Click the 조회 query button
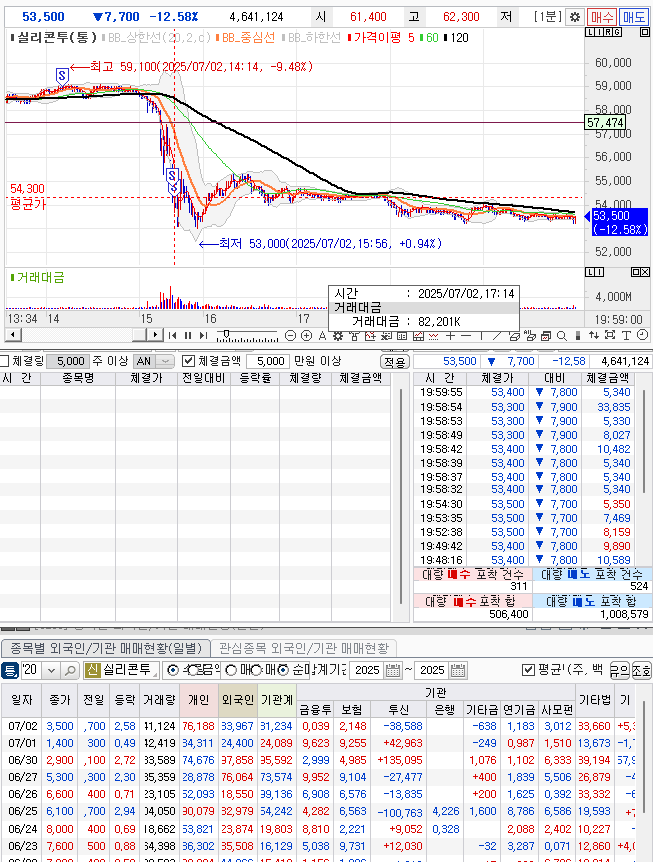 641,670
